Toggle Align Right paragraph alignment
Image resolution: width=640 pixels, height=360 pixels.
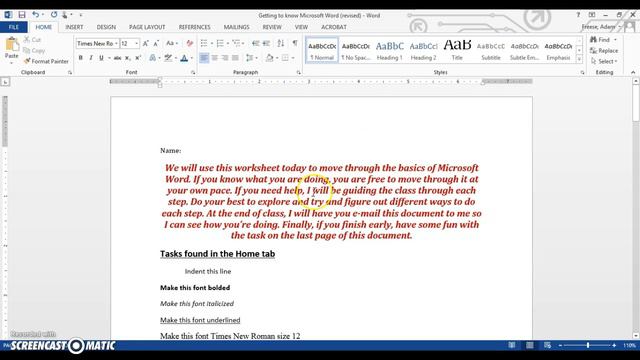224,58
